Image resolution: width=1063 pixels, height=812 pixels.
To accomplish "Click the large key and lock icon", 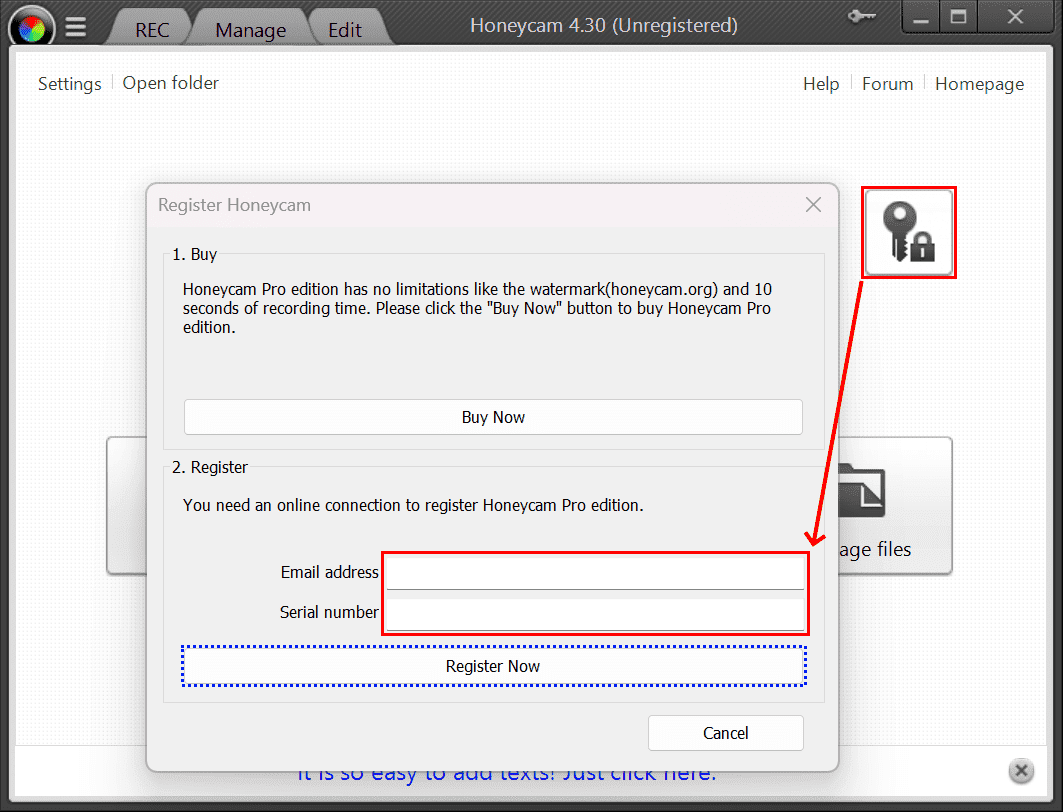I will 909,232.
